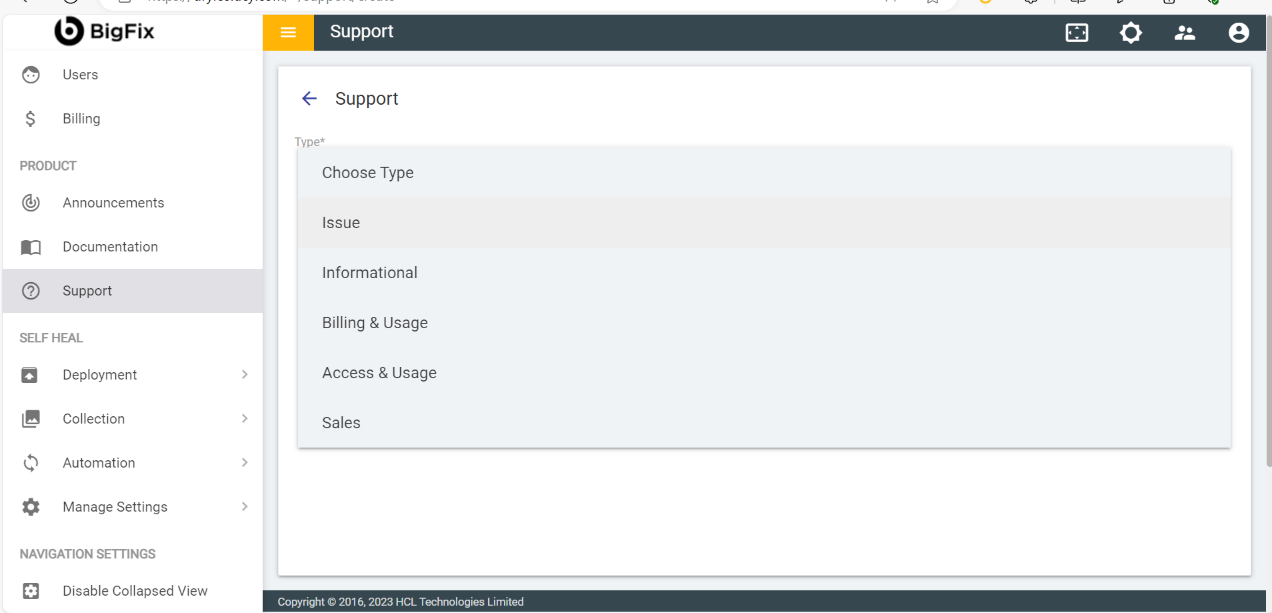This screenshot has width=1272, height=613.
Task: Click the Support title in header bar
Action: [362, 32]
